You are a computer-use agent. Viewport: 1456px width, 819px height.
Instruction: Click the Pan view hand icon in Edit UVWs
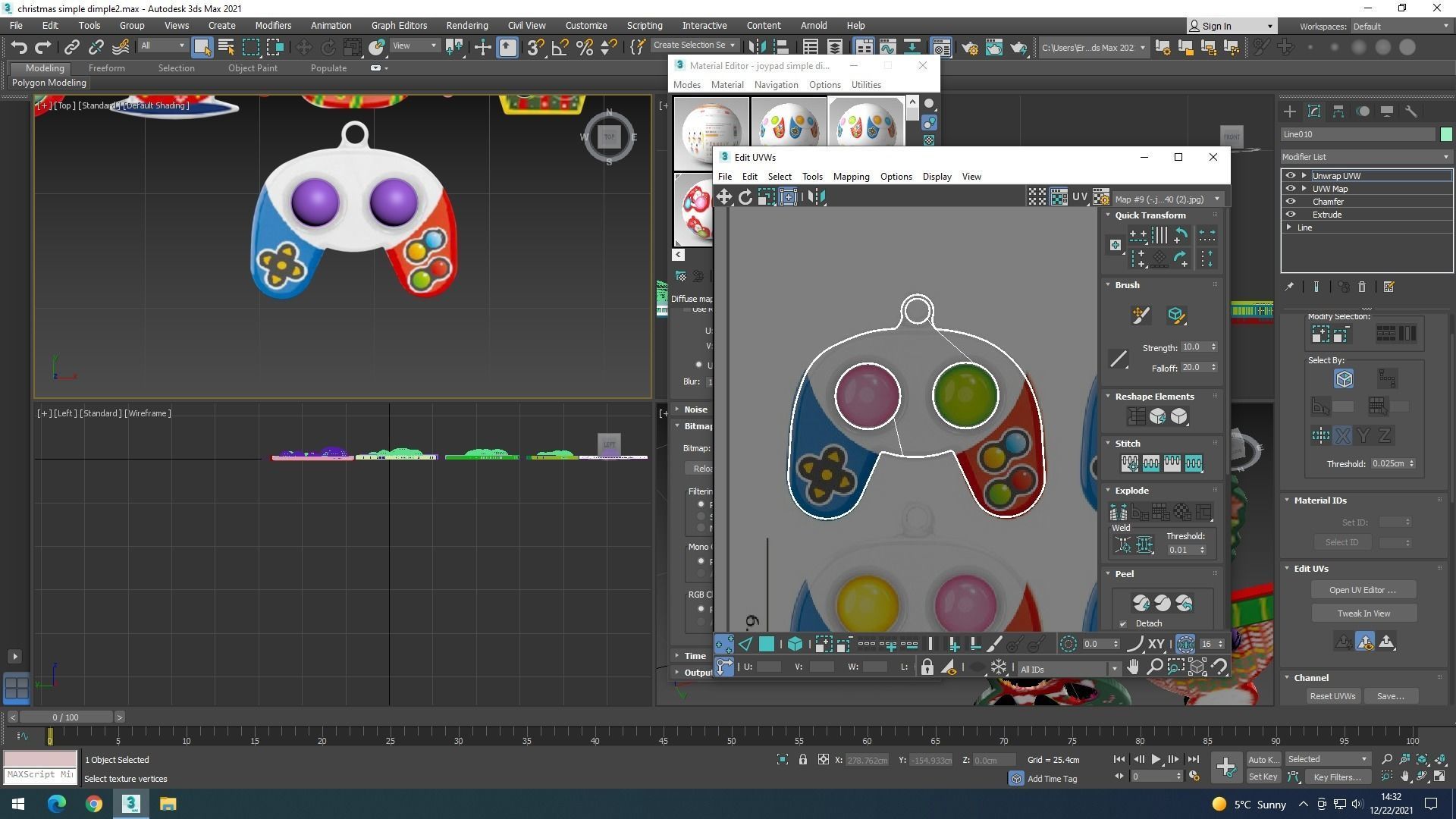pos(1132,667)
